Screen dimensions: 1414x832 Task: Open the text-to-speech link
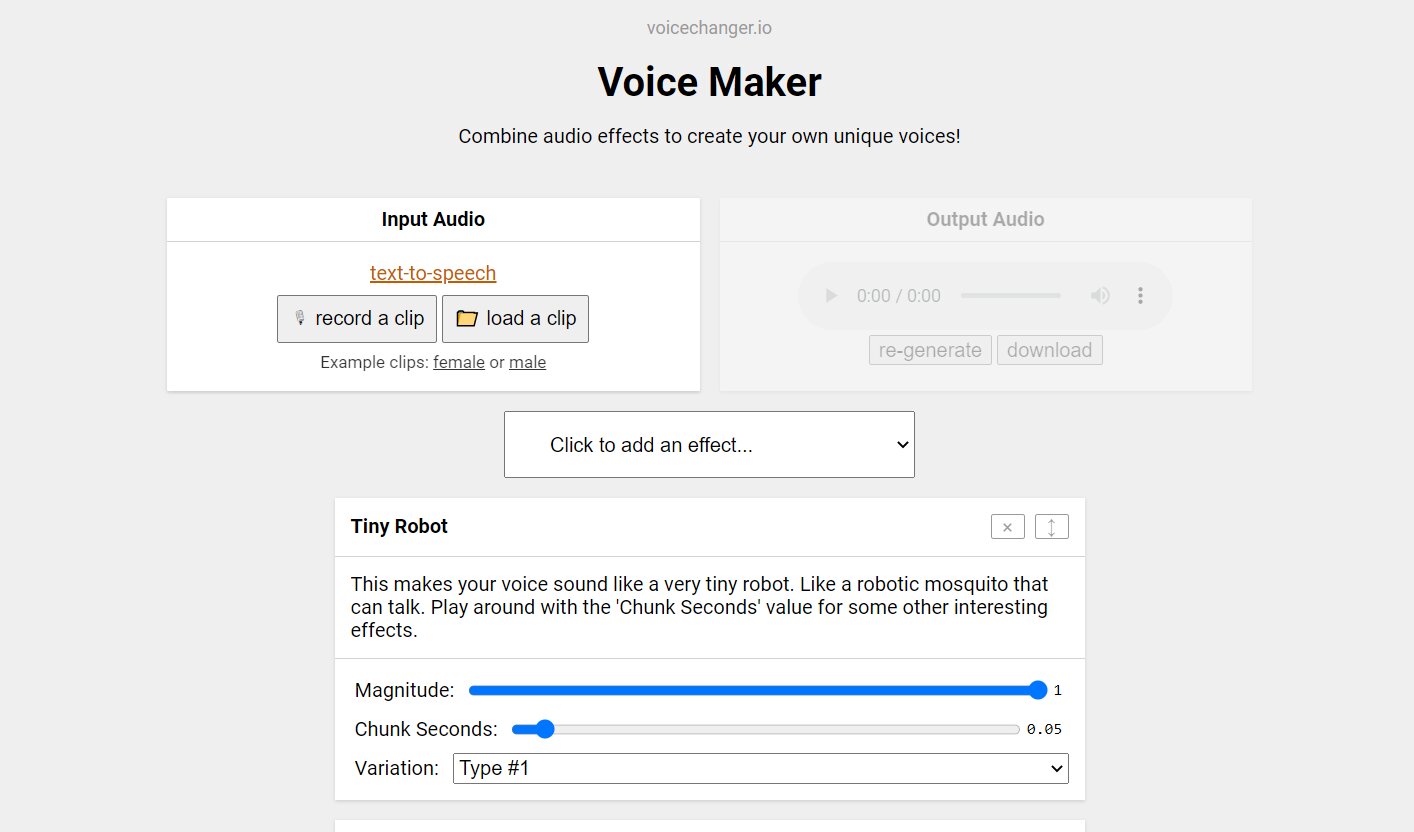433,273
